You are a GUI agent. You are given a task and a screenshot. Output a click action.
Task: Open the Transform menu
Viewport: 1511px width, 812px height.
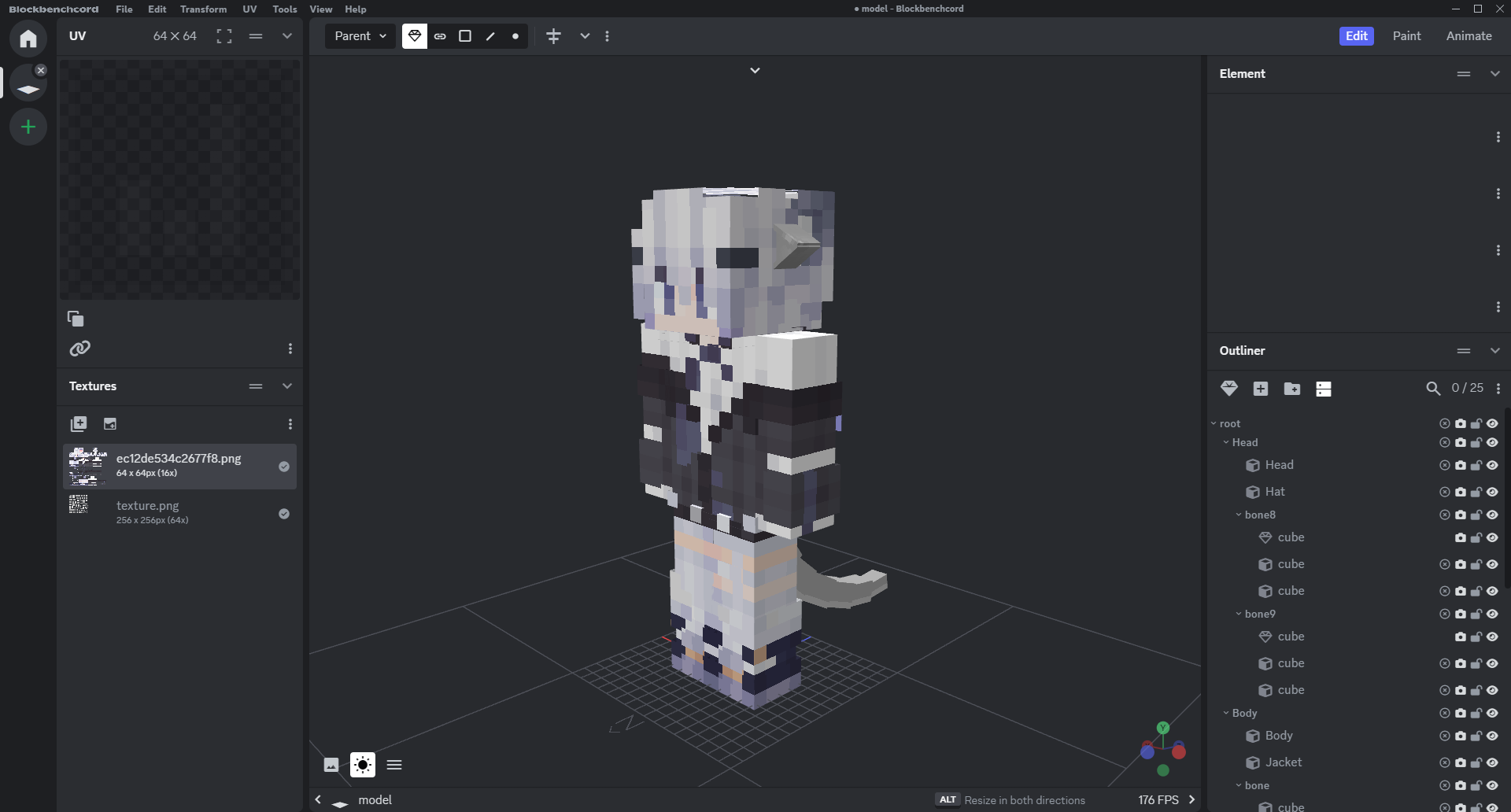tap(203, 9)
